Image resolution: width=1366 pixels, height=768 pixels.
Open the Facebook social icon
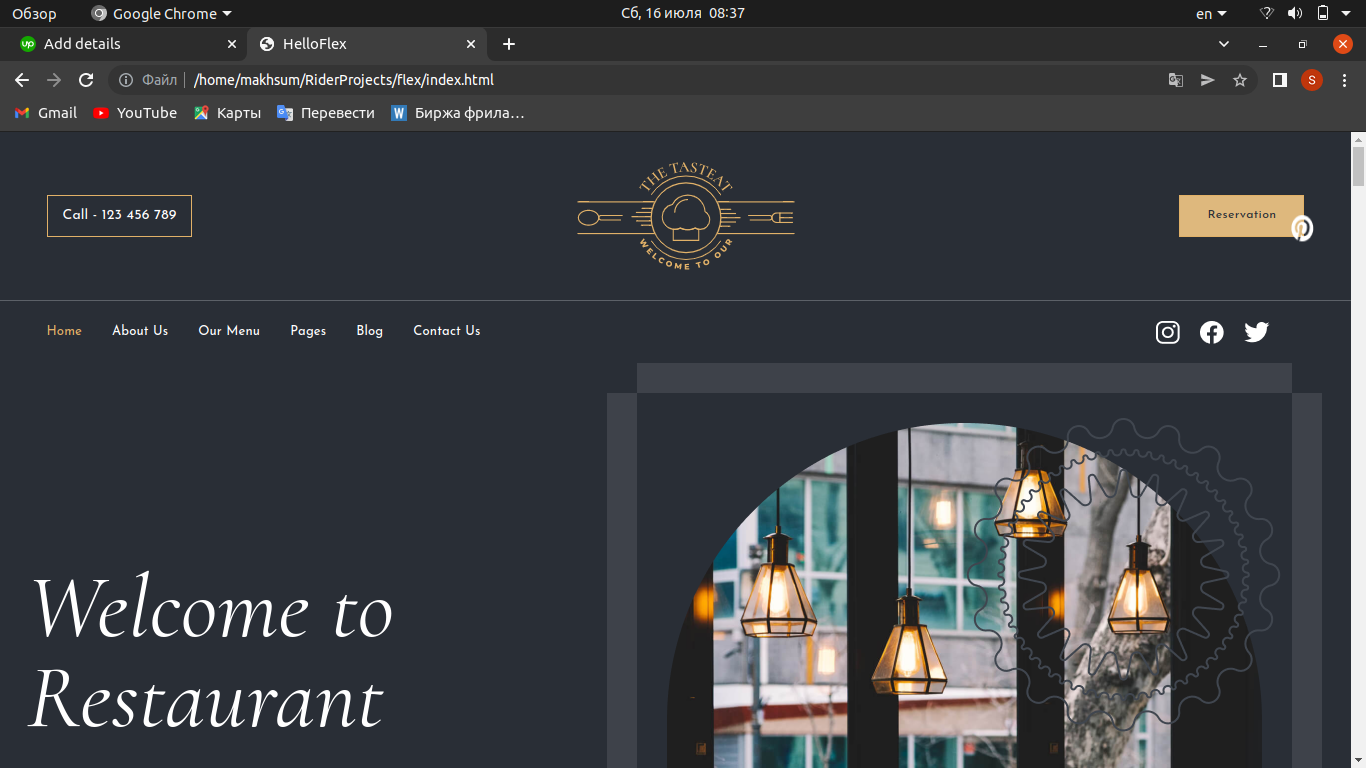pos(1212,332)
